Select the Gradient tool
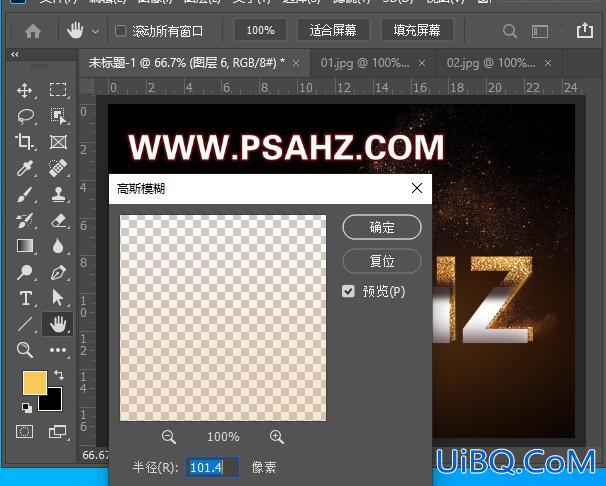 click(25, 246)
